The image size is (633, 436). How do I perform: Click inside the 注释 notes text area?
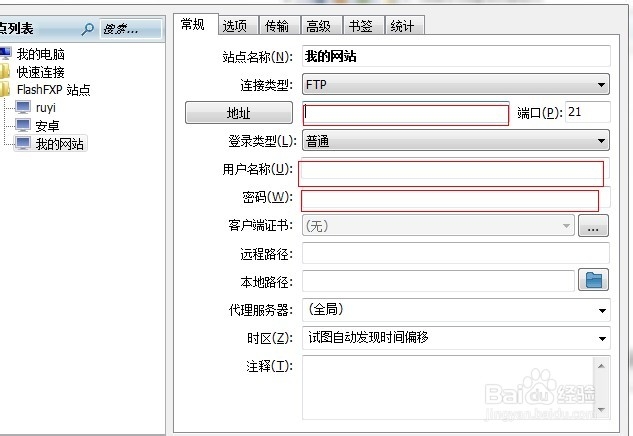(x=448, y=388)
